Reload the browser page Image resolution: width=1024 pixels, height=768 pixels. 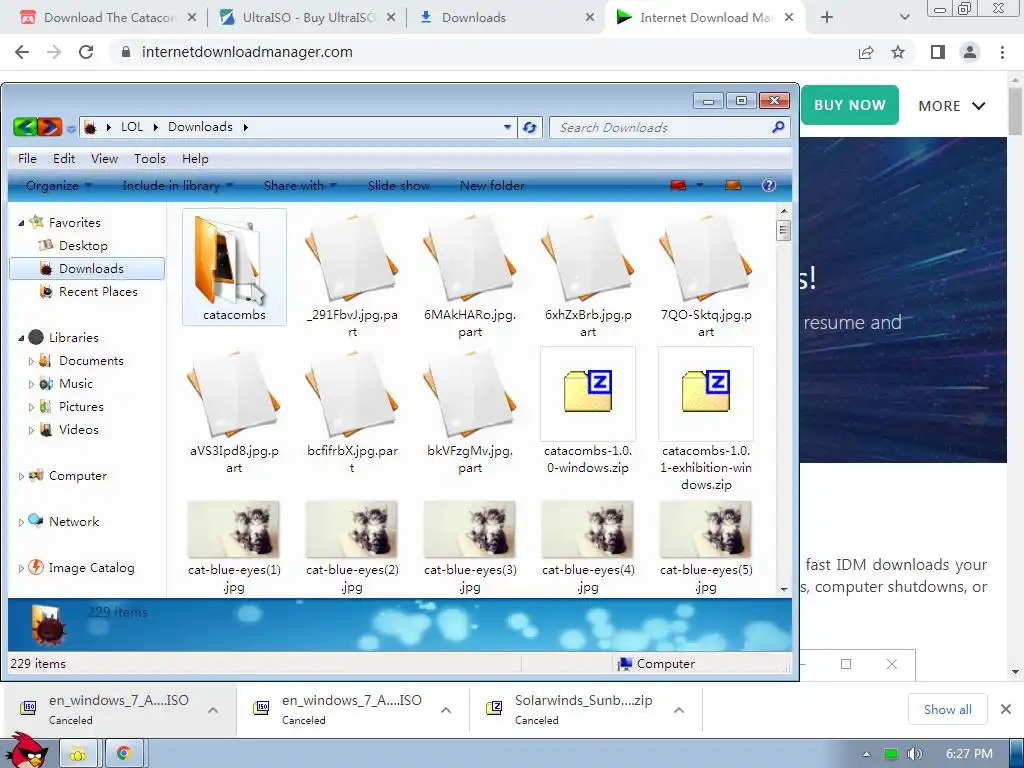pyautogui.click(x=86, y=52)
